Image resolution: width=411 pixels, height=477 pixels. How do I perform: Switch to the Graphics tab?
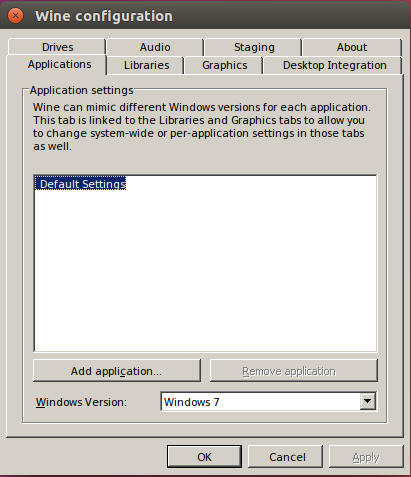pyautogui.click(x=225, y=65)
